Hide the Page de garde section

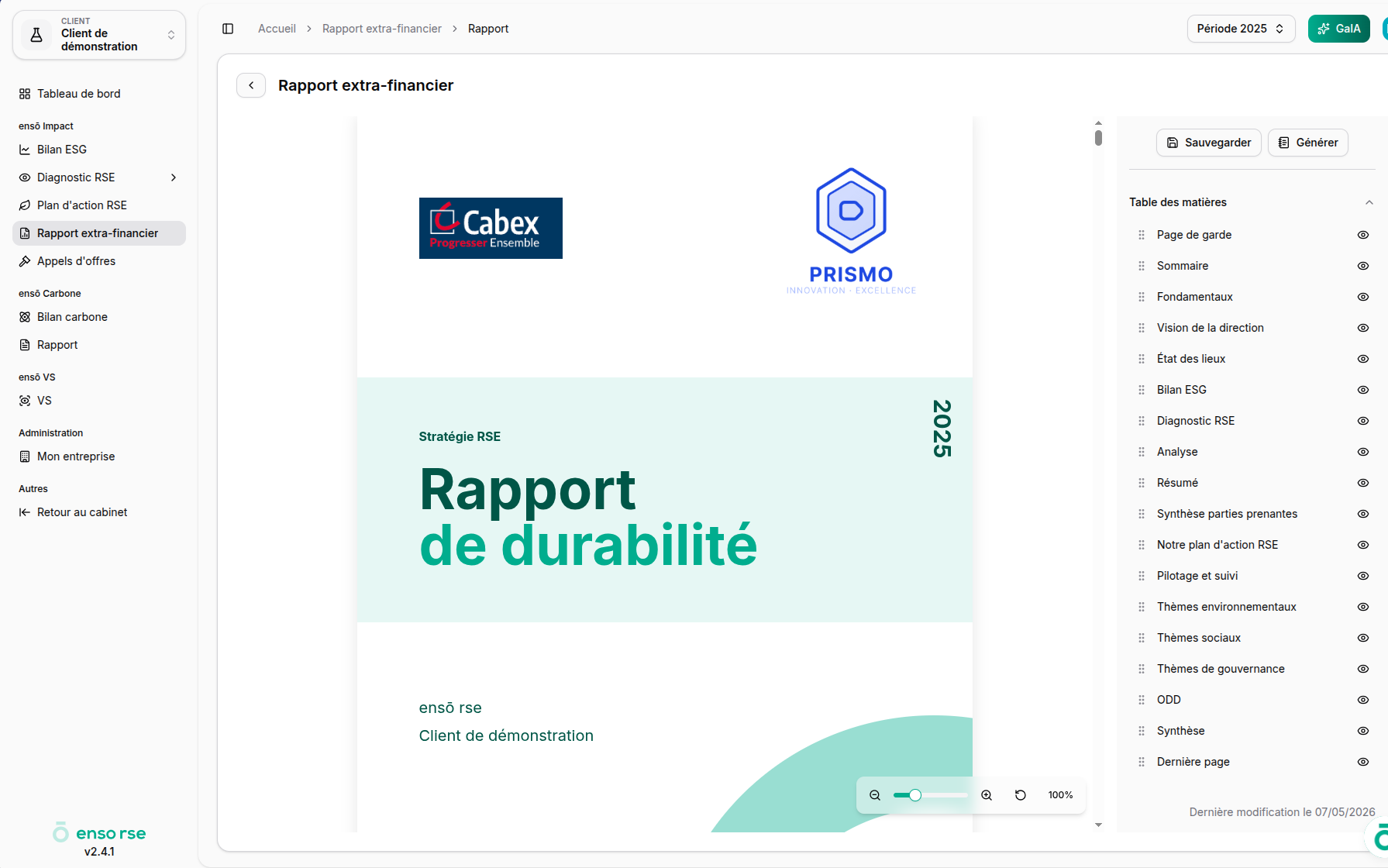click(x=1363, y=235)
